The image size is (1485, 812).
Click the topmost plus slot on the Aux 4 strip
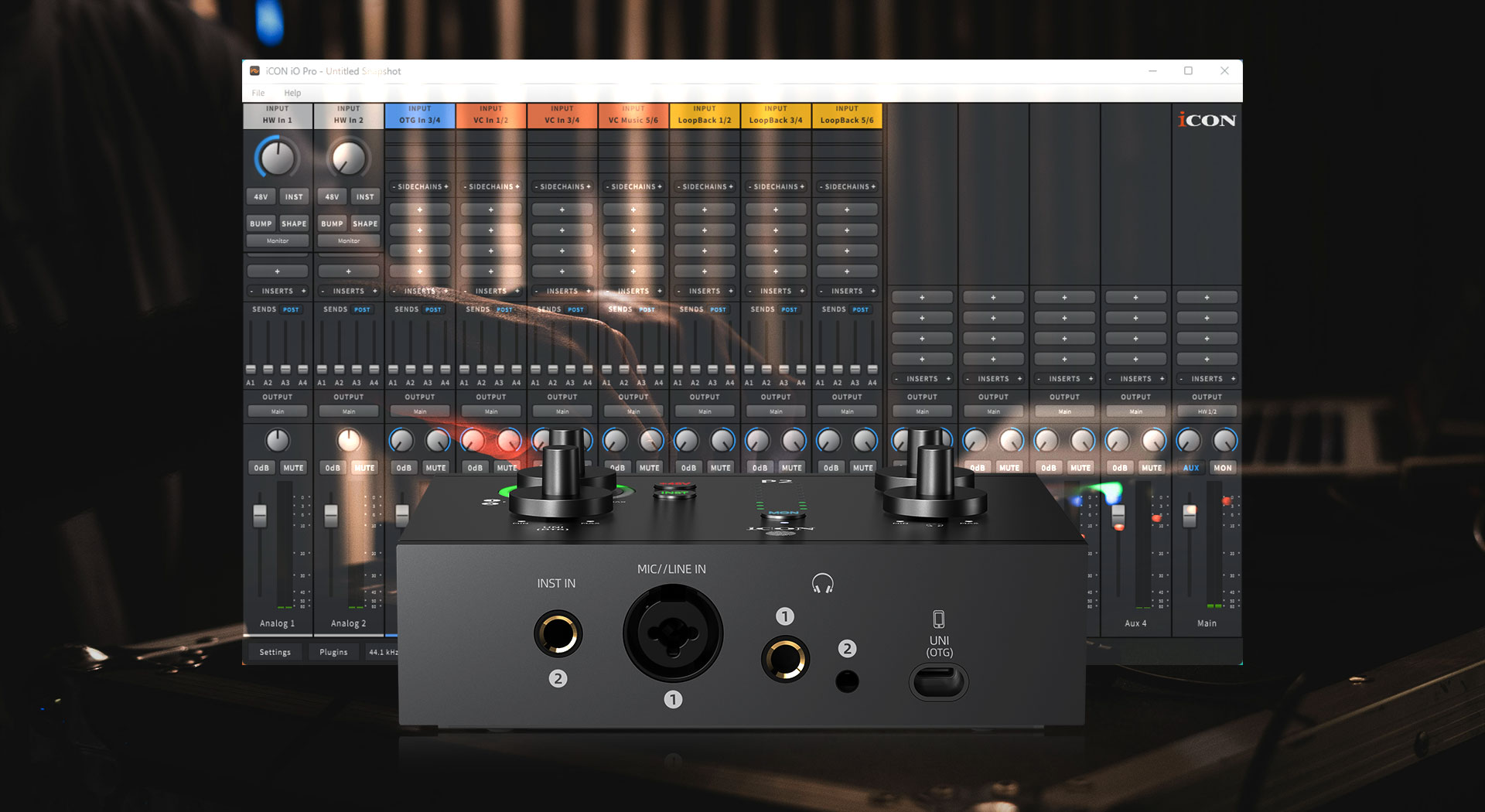pos(1135,298)
